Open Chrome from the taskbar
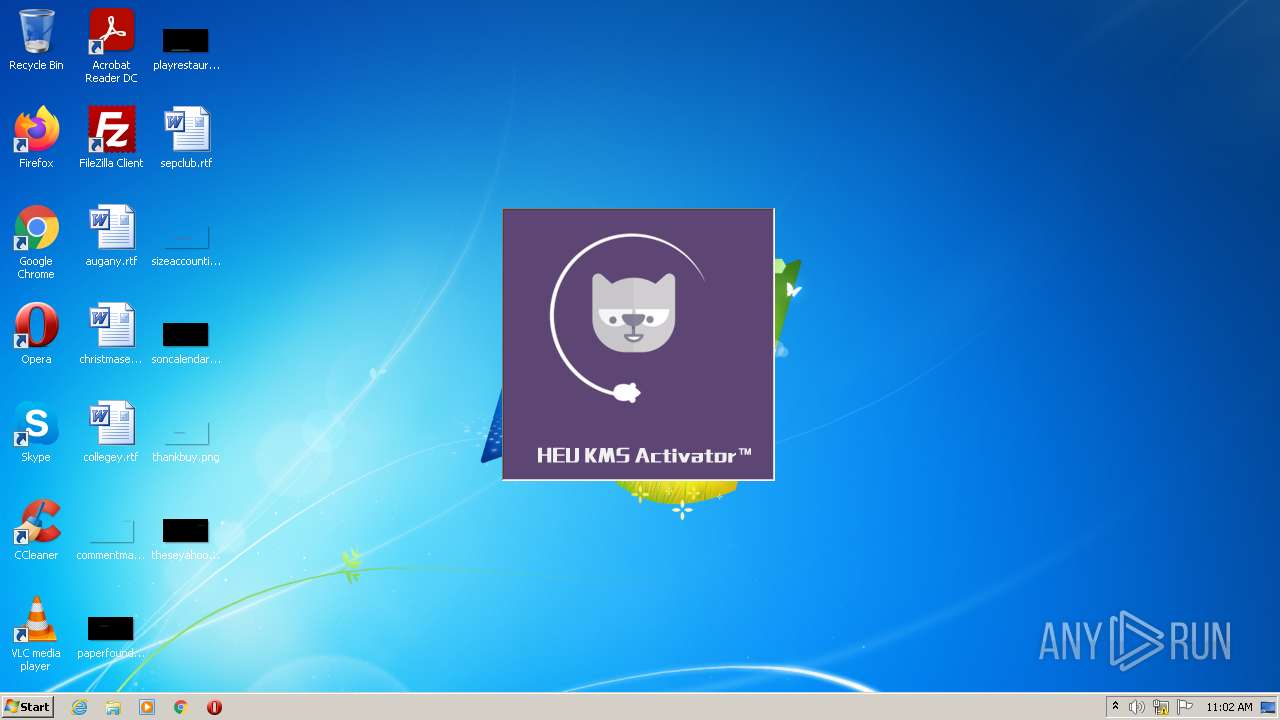This screenshot has width=1280, height=720. (181, 707)
